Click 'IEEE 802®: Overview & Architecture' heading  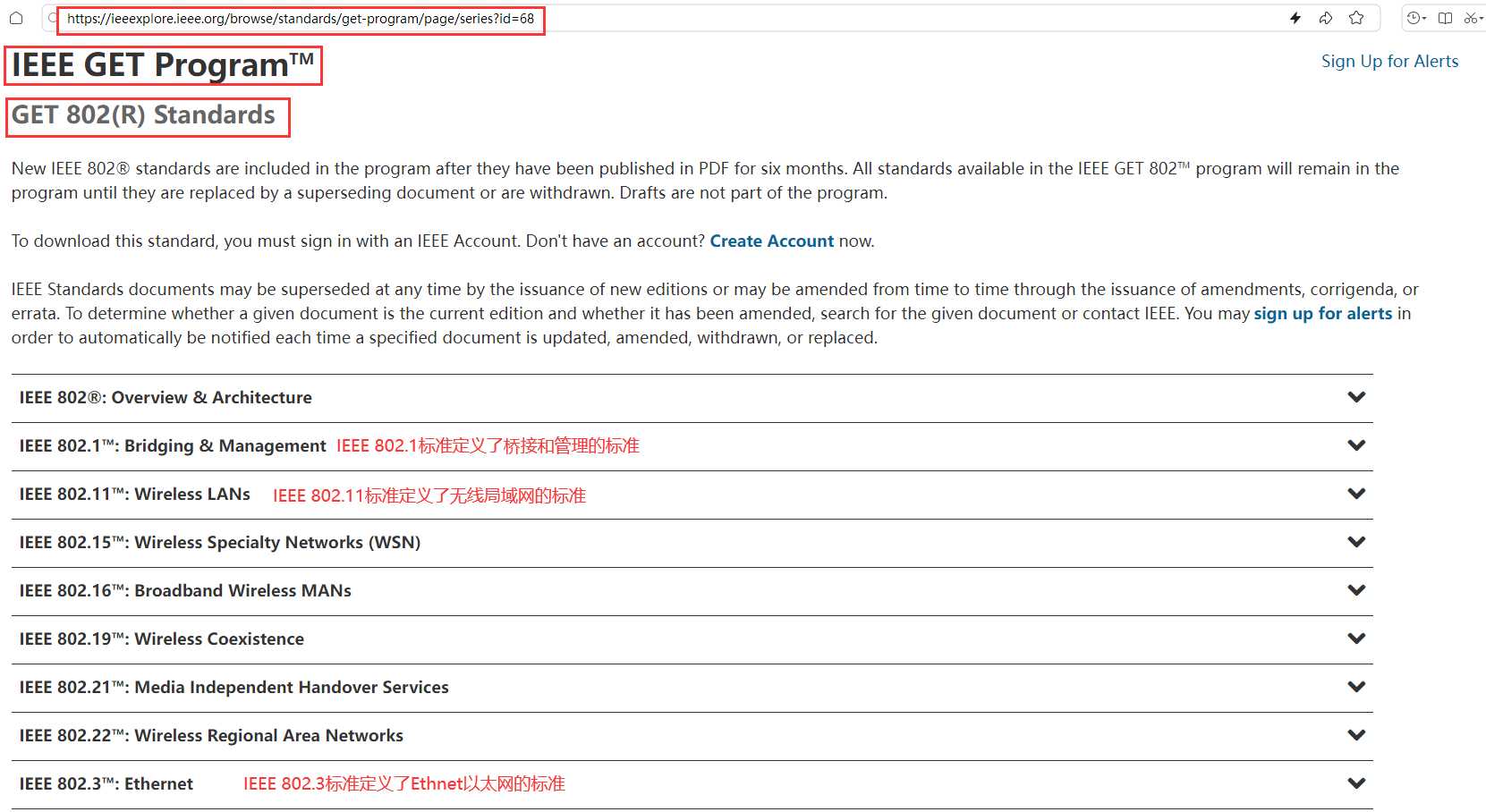coord(166,397)
